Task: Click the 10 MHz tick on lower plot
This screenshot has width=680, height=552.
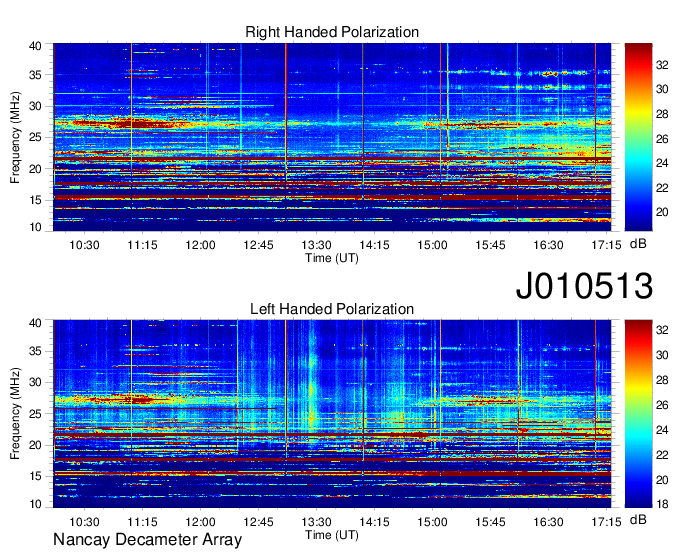Action: (x=35, y=504)
